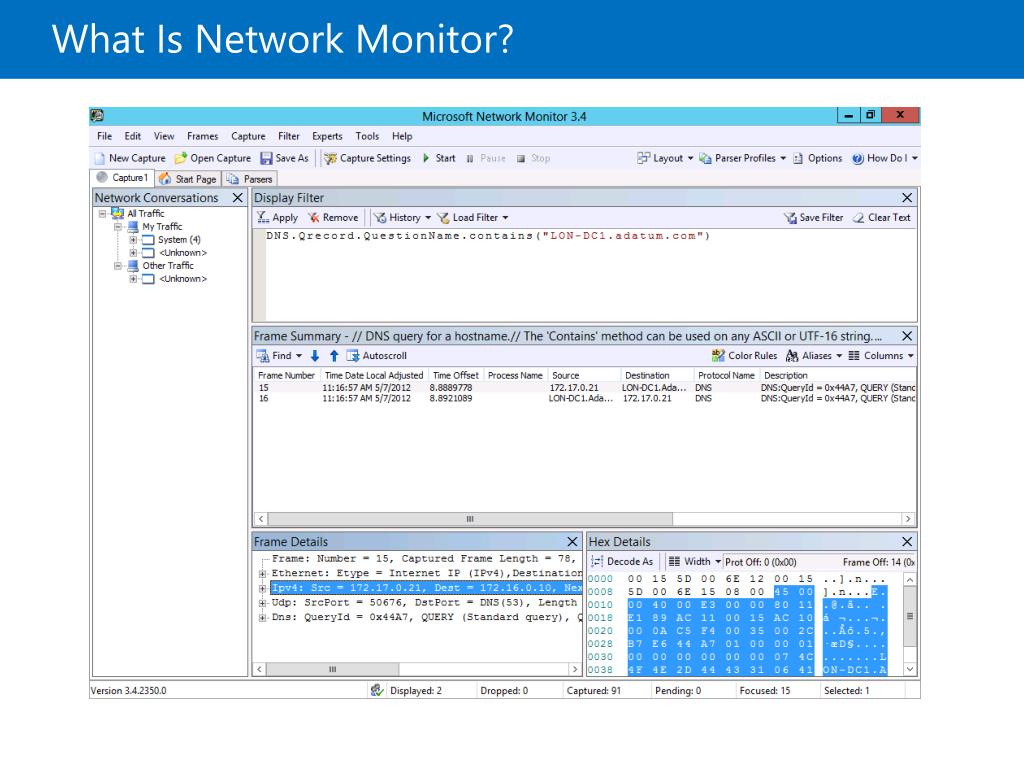Collapse the My Traffic tree node
The height and width of the screenshot is (768, 1024).
(118, 227)
